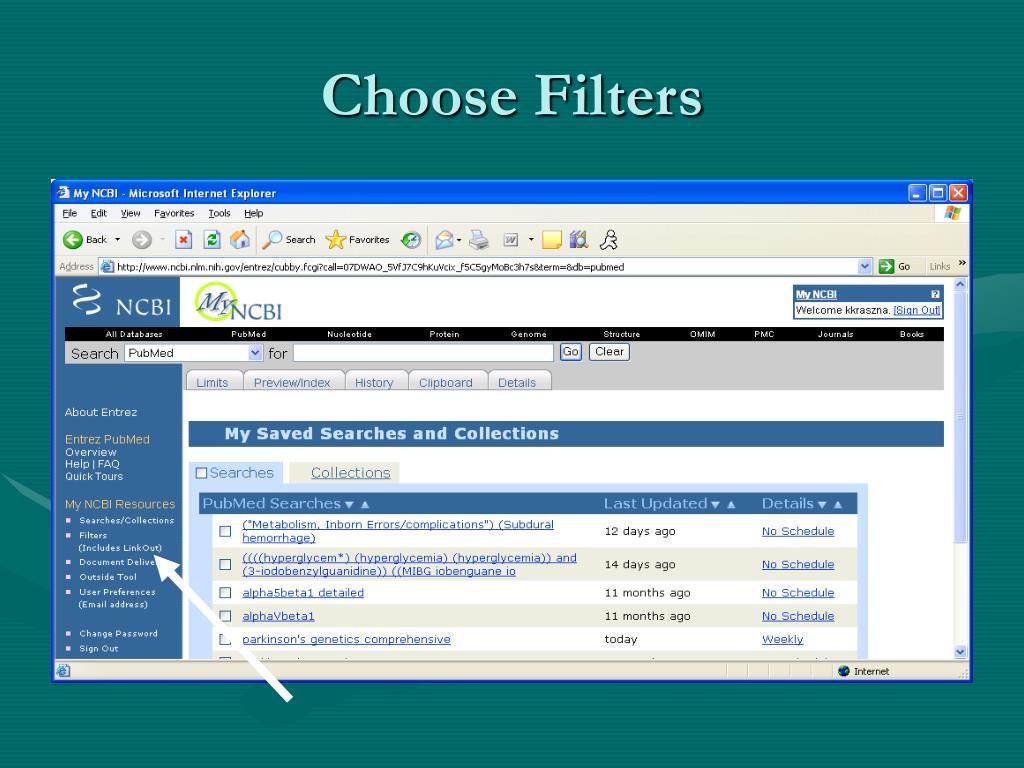The image size is (1024, 768).
Task: Open the Filters sidebar link
Action: (x=93, y=535)
